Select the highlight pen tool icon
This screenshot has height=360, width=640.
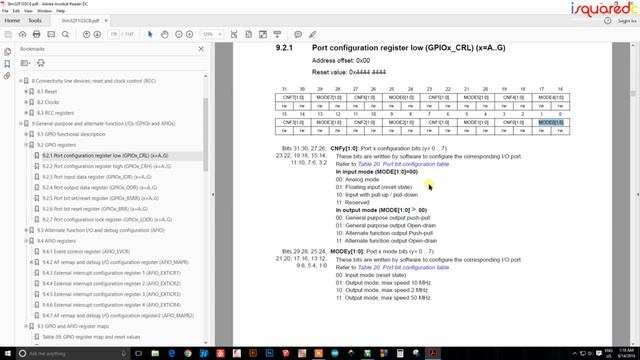point(313,35)
